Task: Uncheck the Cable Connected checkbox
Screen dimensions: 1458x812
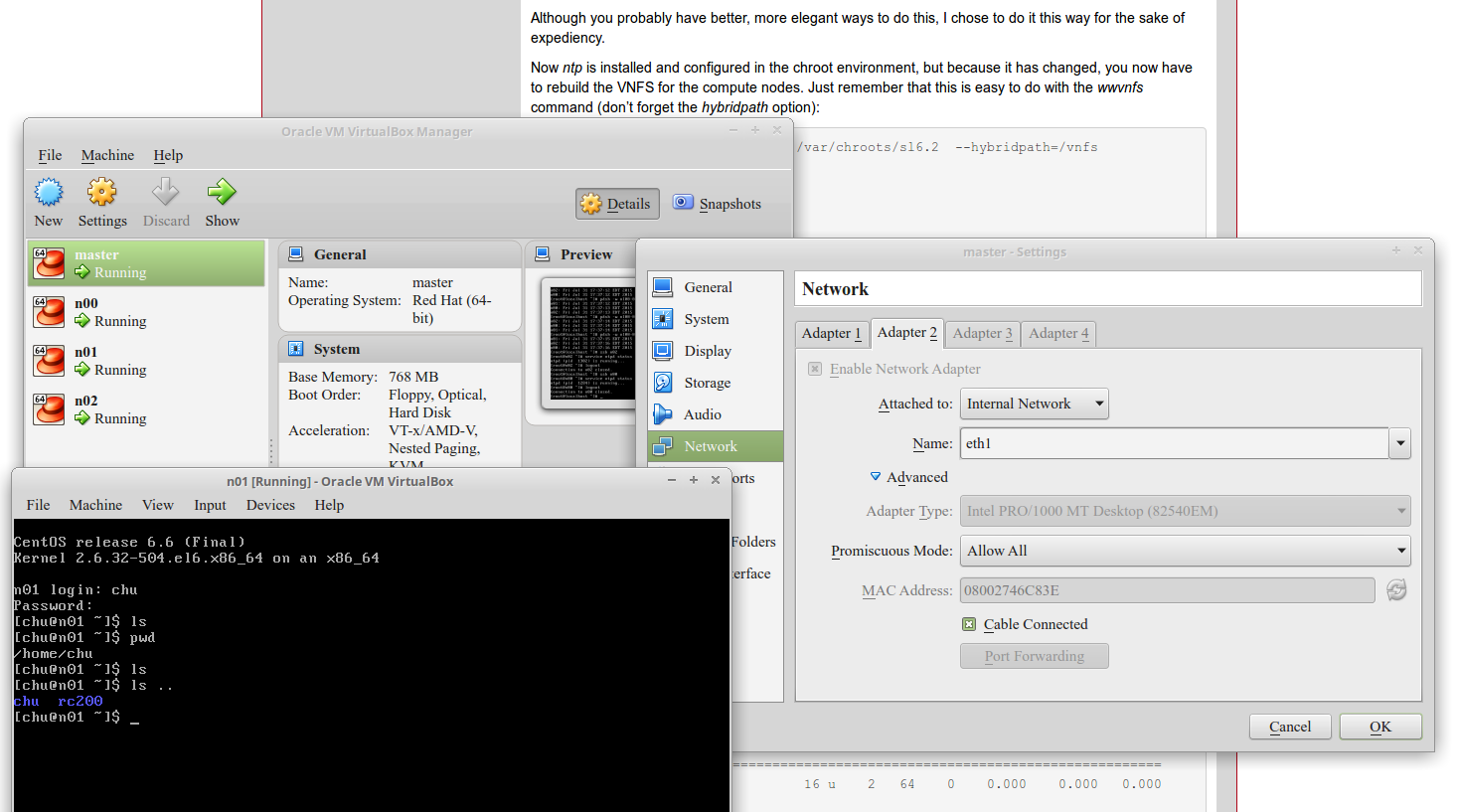Action: 969,624
